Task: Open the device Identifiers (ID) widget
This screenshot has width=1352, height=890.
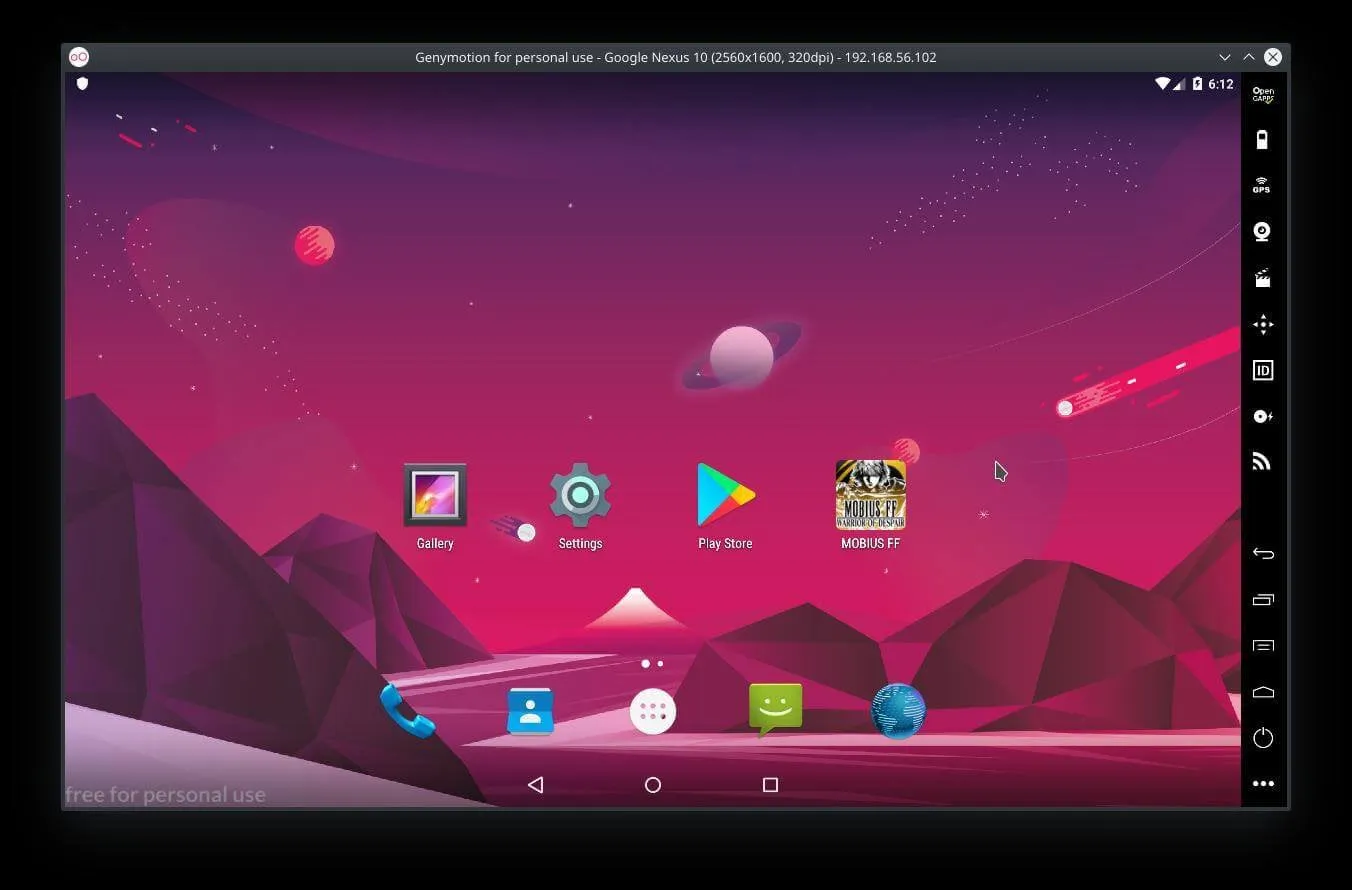Action: click(x=1263, y=370)
